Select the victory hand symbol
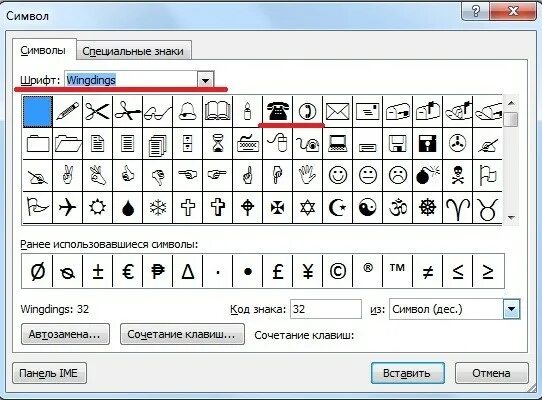 click(68, 176)
